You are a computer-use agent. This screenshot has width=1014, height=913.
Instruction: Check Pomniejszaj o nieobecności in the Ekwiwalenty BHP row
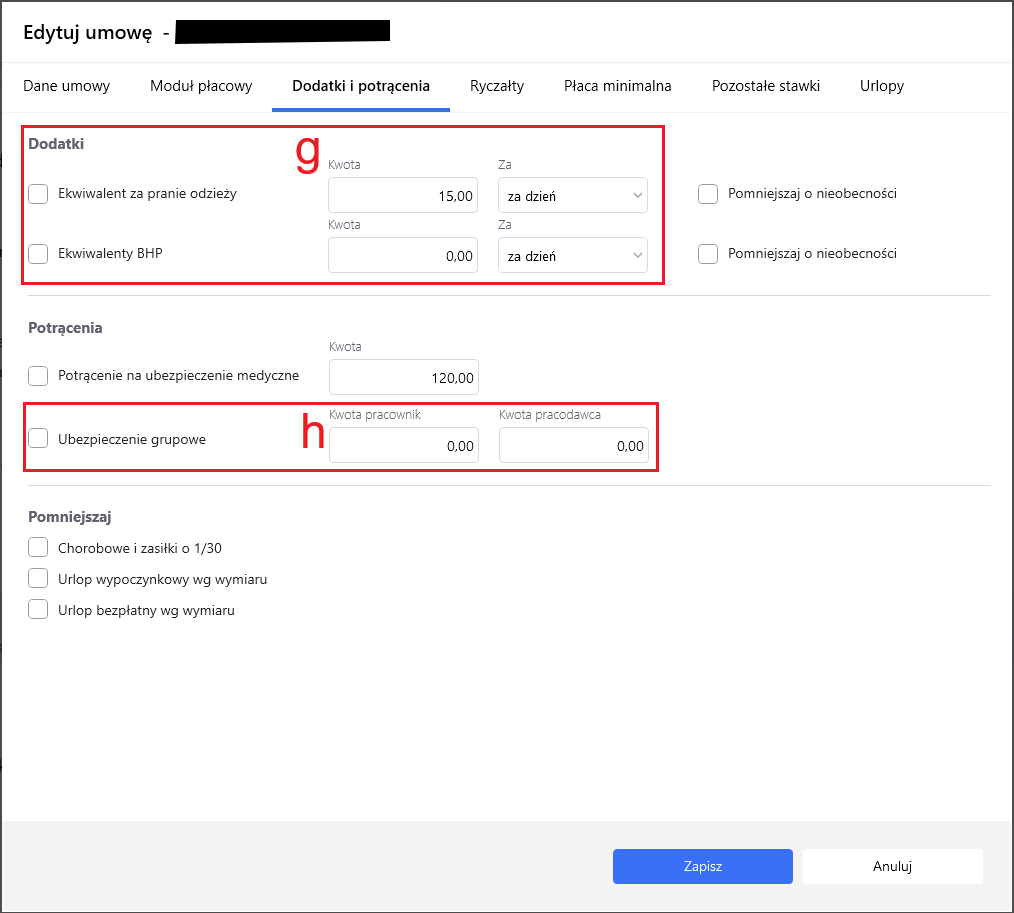708,254
